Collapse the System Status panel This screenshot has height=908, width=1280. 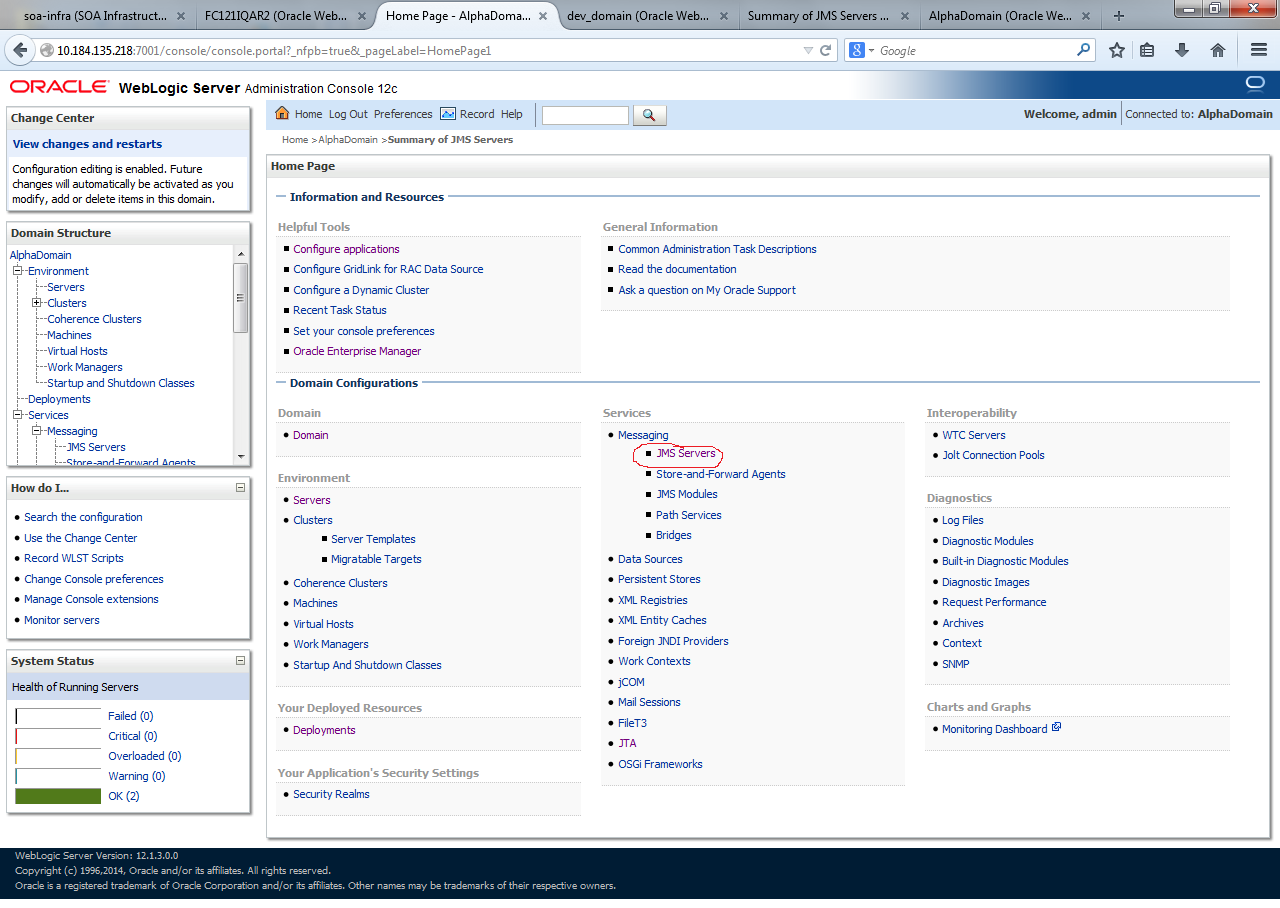[240, 660]
